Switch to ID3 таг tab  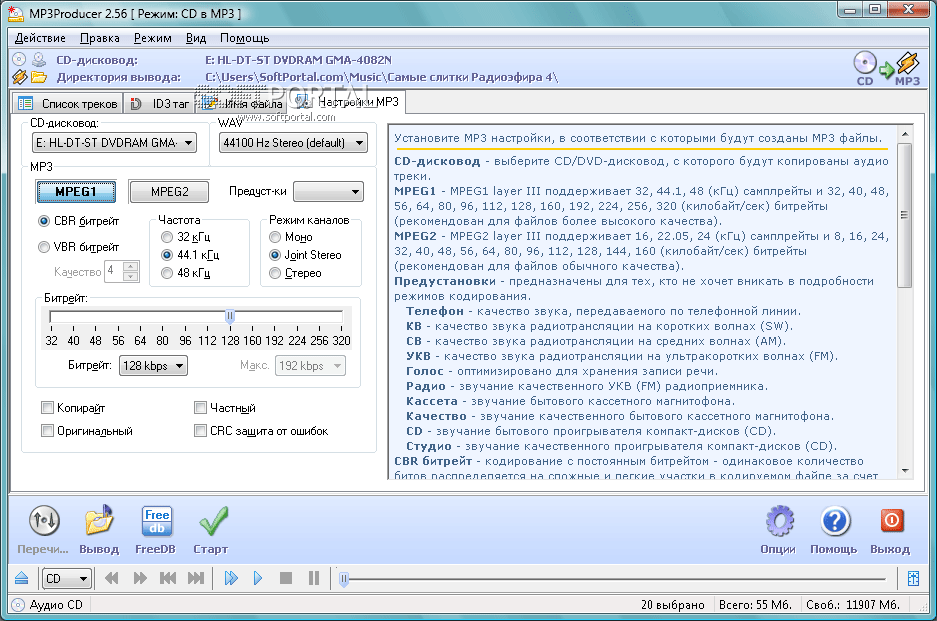coord(160,103)
